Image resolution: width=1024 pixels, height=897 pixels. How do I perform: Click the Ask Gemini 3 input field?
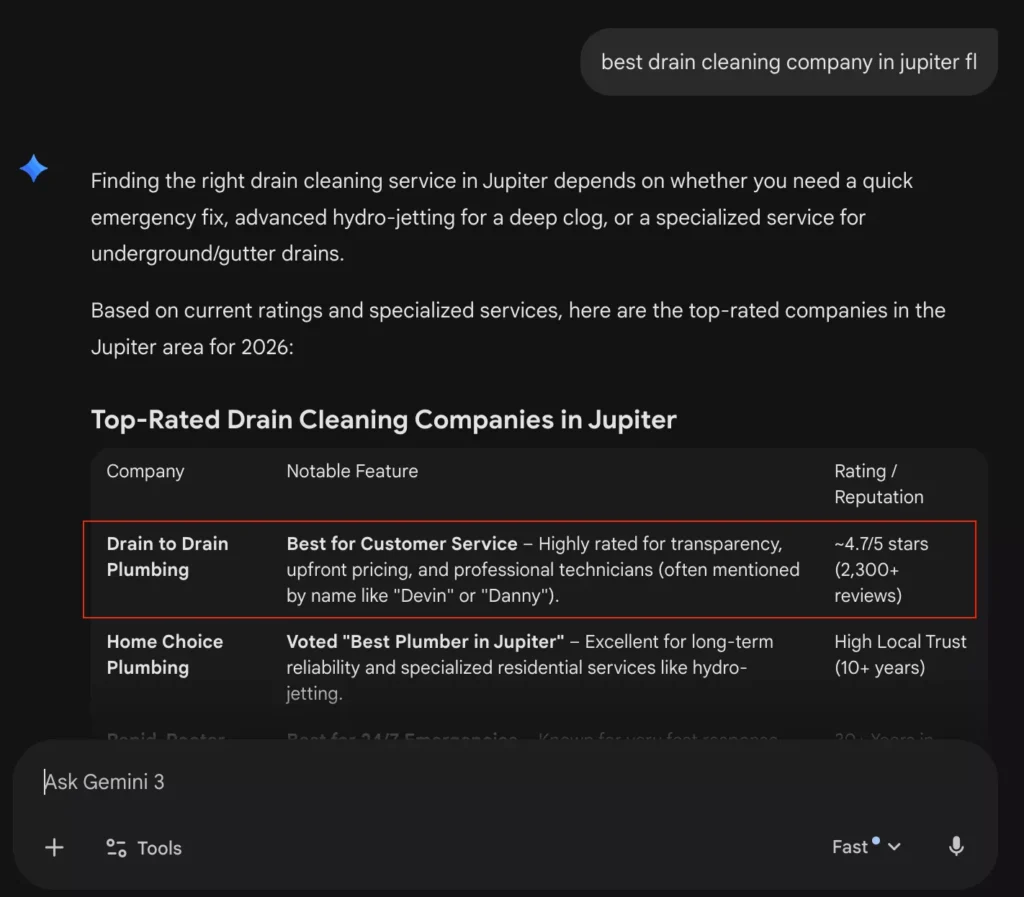[104, 782]
